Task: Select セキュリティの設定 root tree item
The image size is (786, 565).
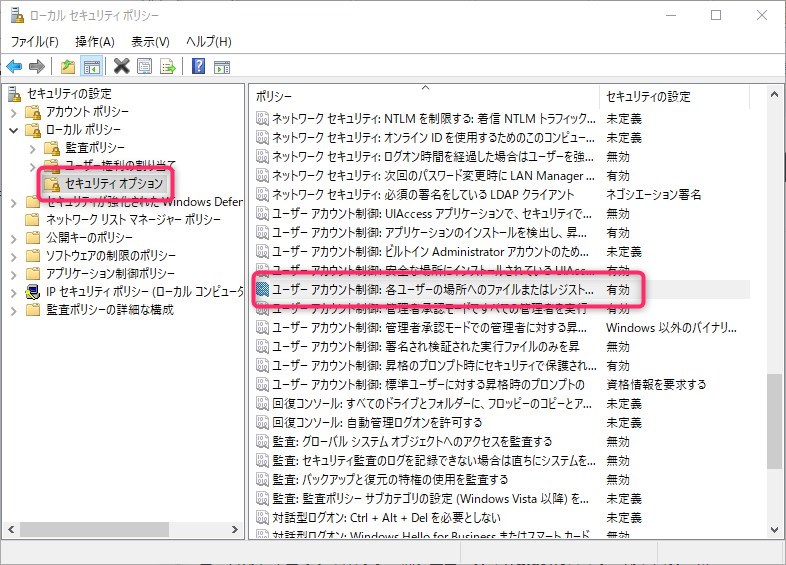Action: coord(69,94)
